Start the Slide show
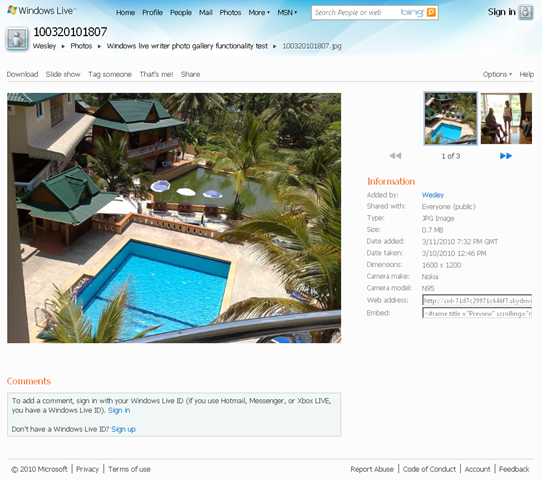 tap(63, 74)
